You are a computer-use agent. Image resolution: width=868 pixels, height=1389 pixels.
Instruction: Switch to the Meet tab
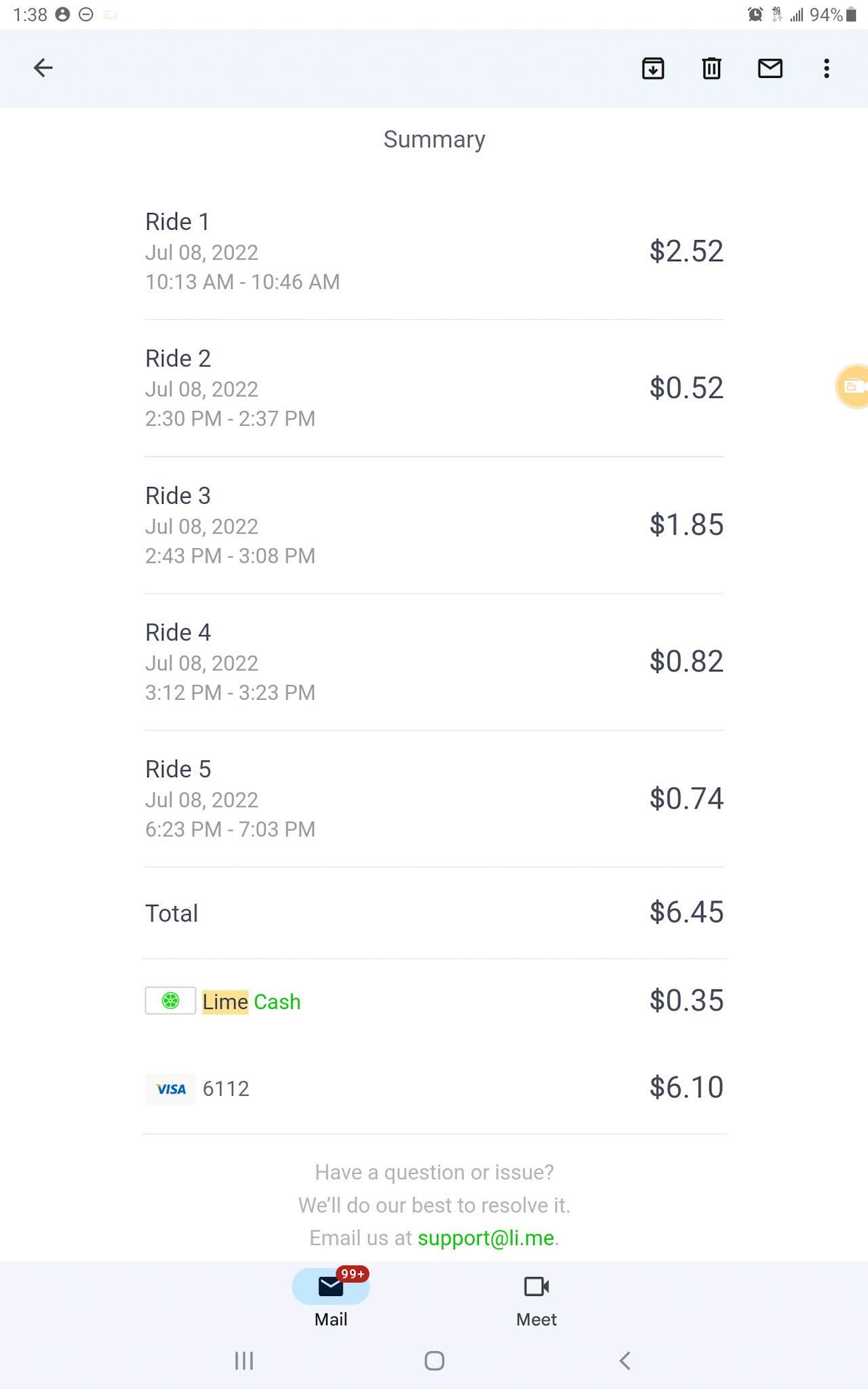coord(536,1298)
